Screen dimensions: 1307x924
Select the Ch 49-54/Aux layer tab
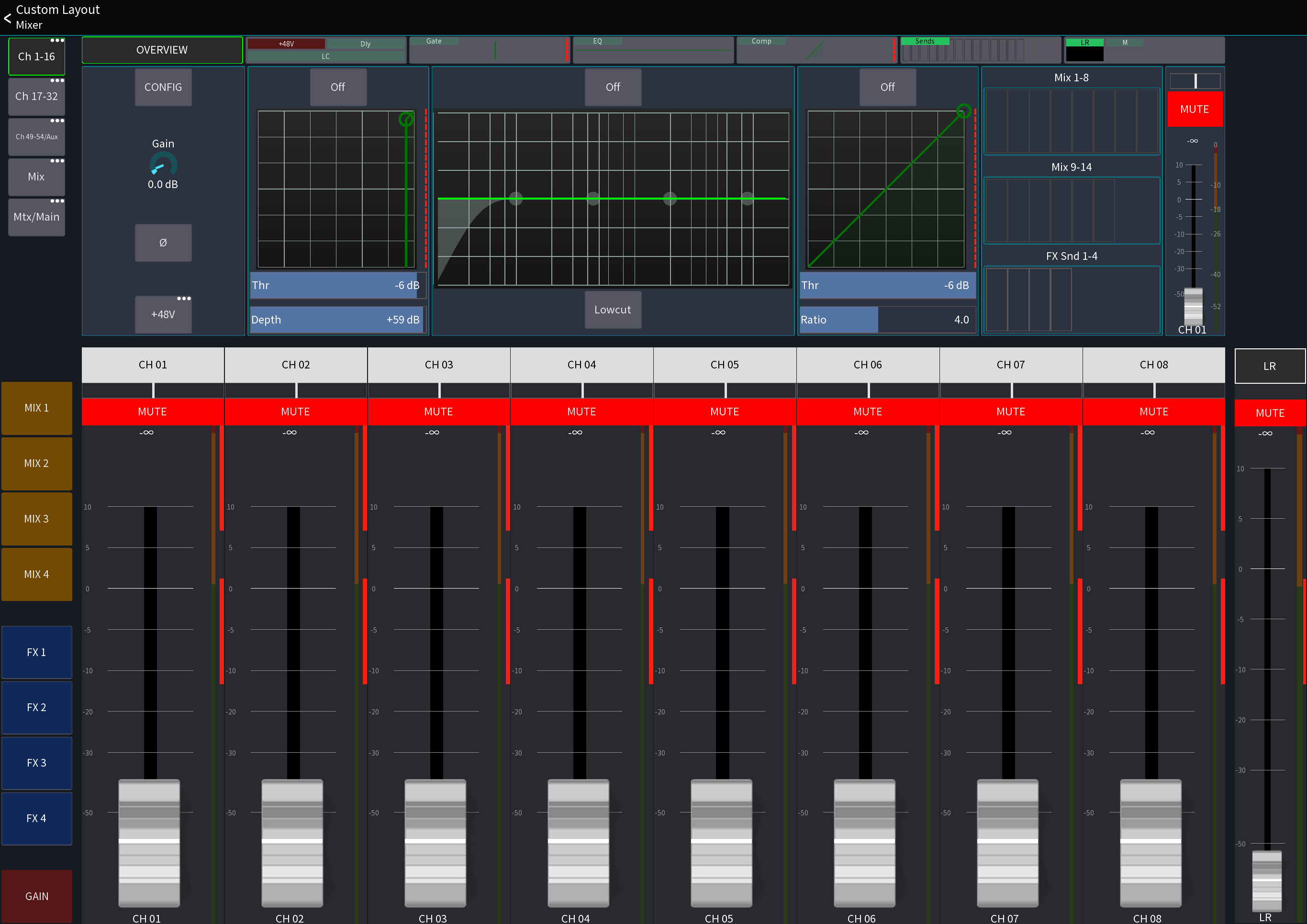pyautogui.click(x=36, y=137)
